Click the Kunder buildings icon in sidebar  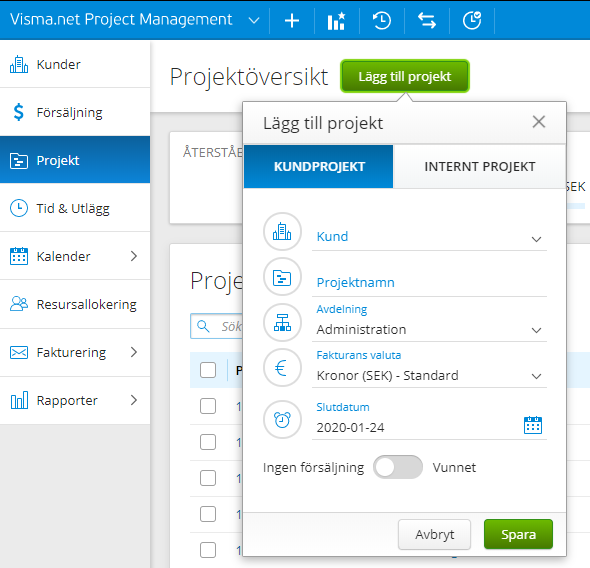(x=19, y=64)
